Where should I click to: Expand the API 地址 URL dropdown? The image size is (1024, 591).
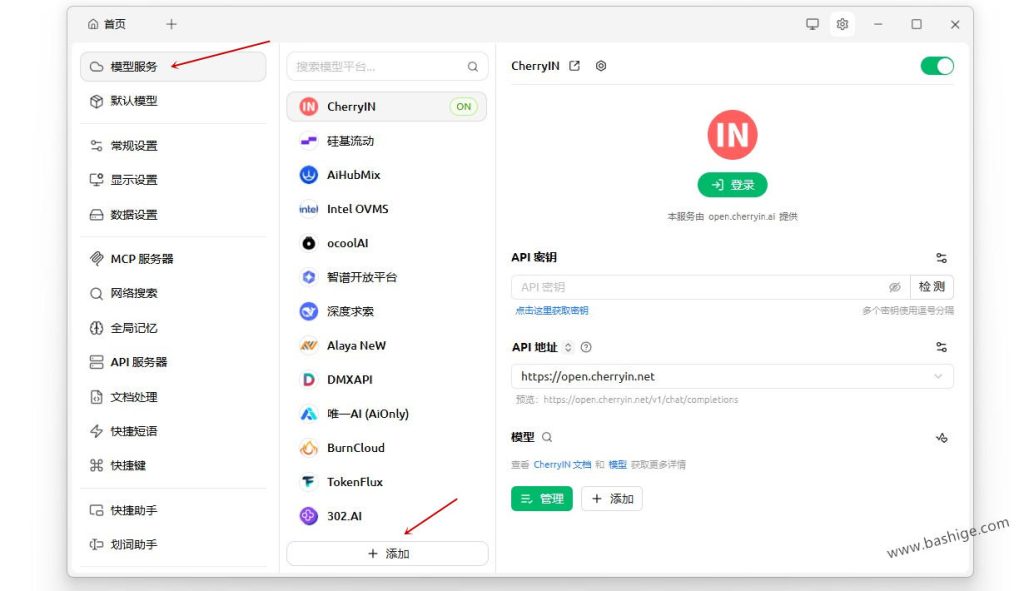pos(938,376)
